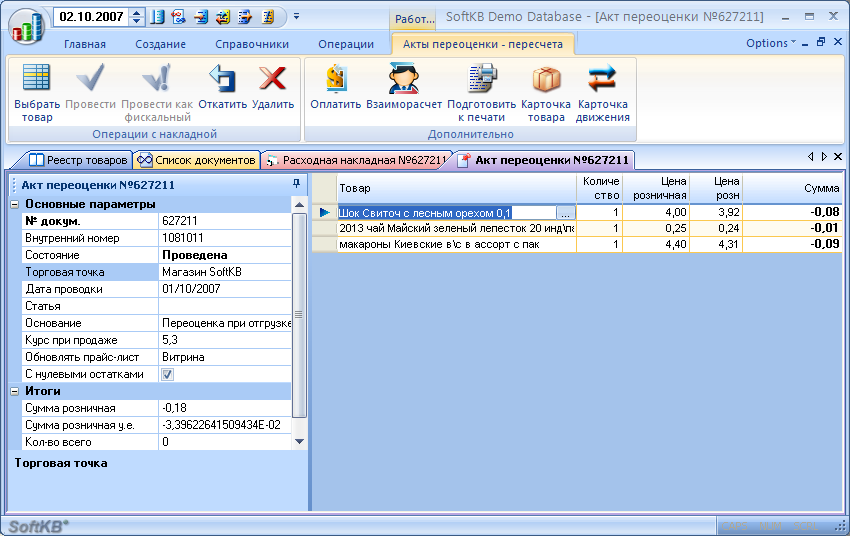
Task: Decrease the date with the down stepper arrow
Action: click(x=137, y=21)
